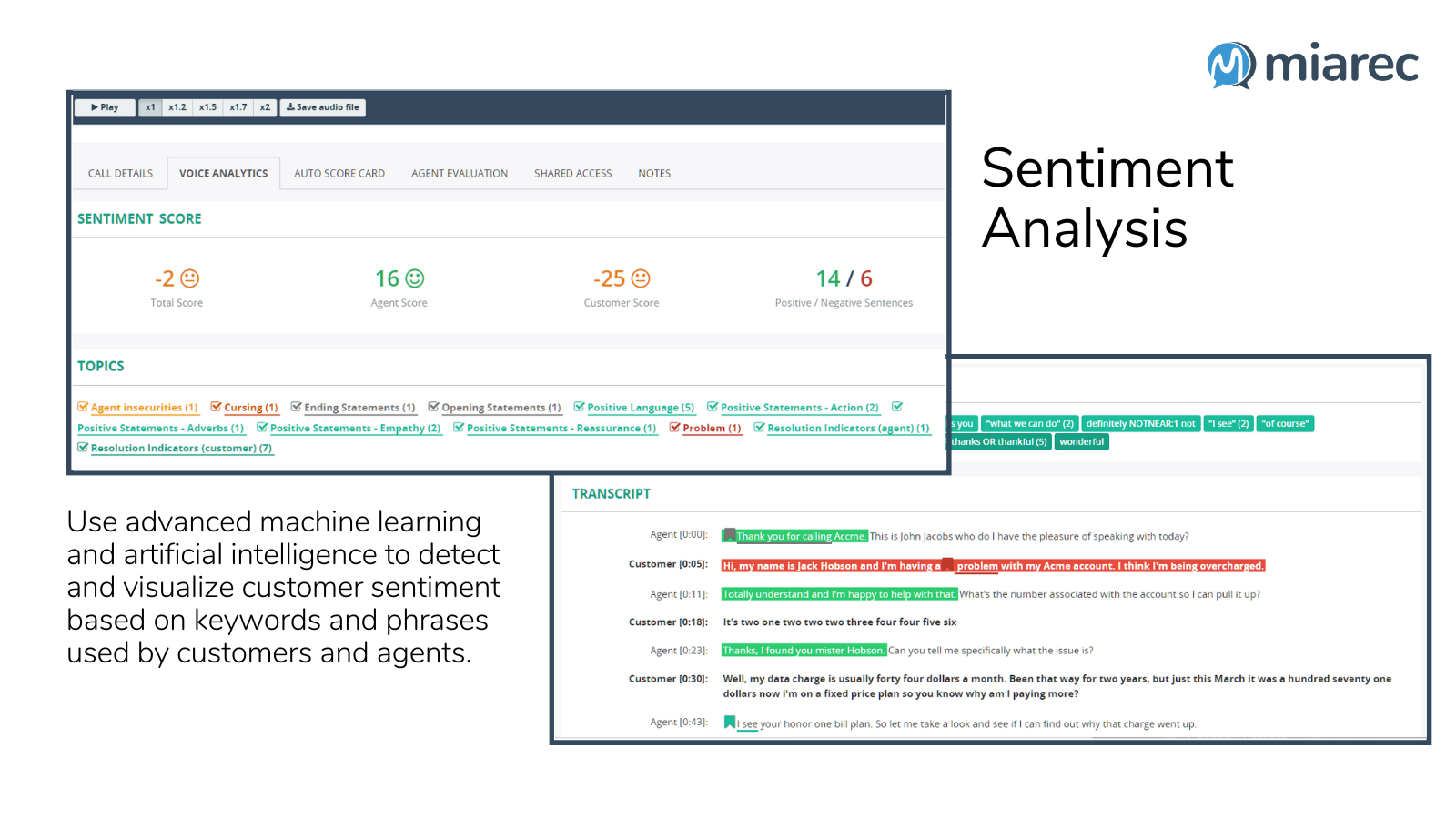Open the Resolution Indicators (customer) topic link

pyautogui.click(x=182, y=448)
